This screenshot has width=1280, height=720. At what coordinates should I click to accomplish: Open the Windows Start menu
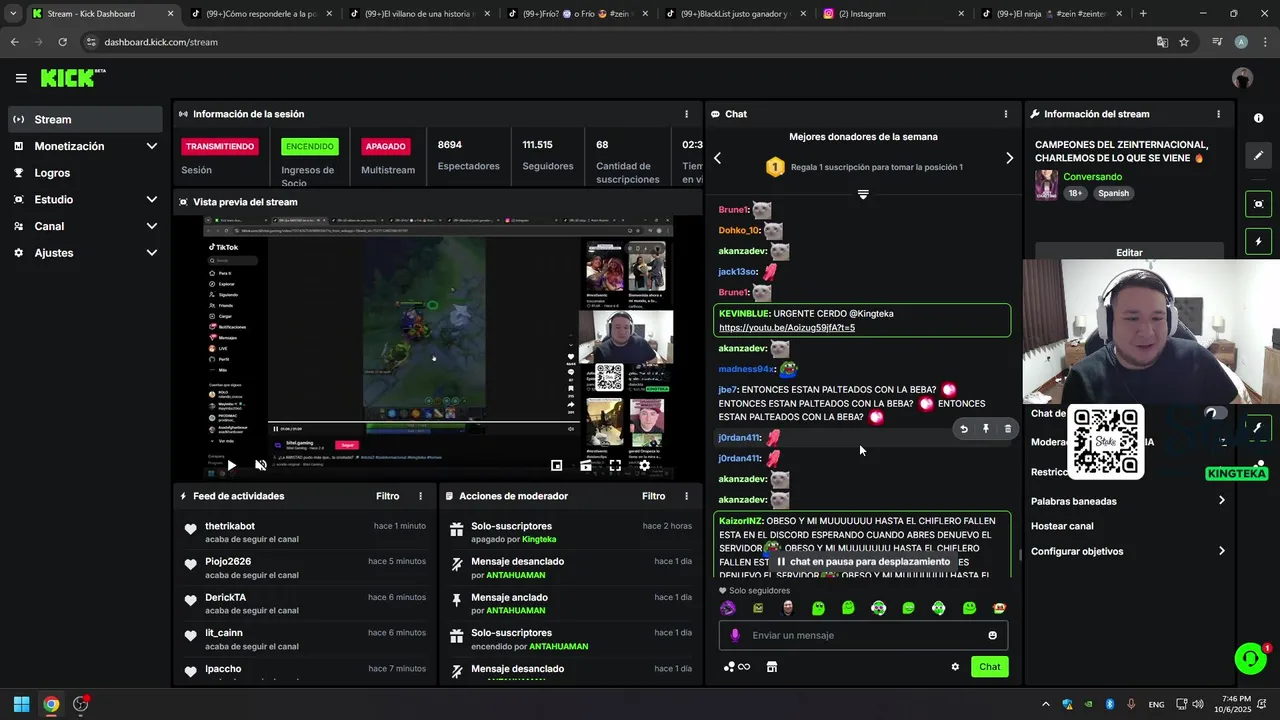click(x=21, y=704)
